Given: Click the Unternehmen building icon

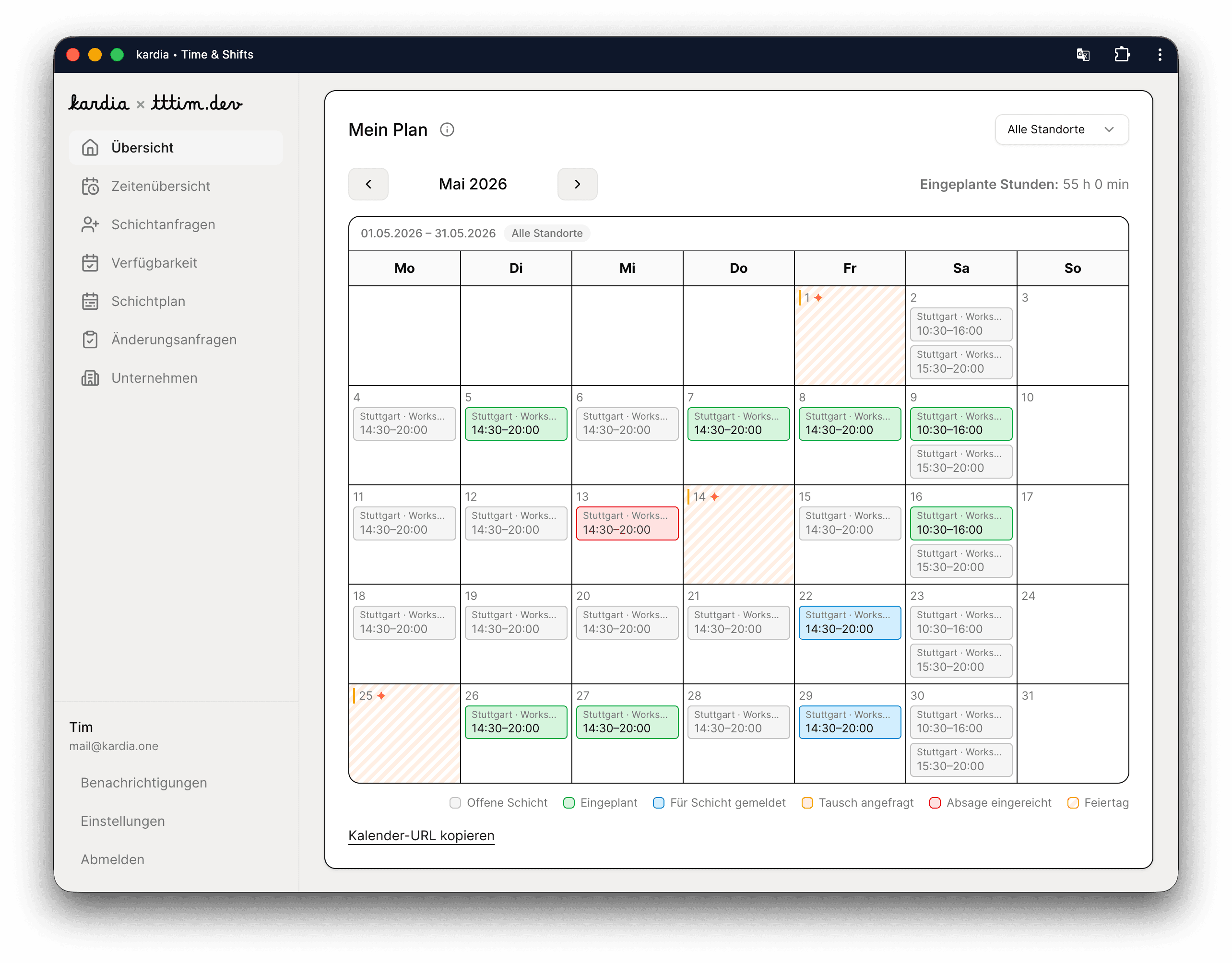Looking at the screenshot, I should tap(90, 378).
